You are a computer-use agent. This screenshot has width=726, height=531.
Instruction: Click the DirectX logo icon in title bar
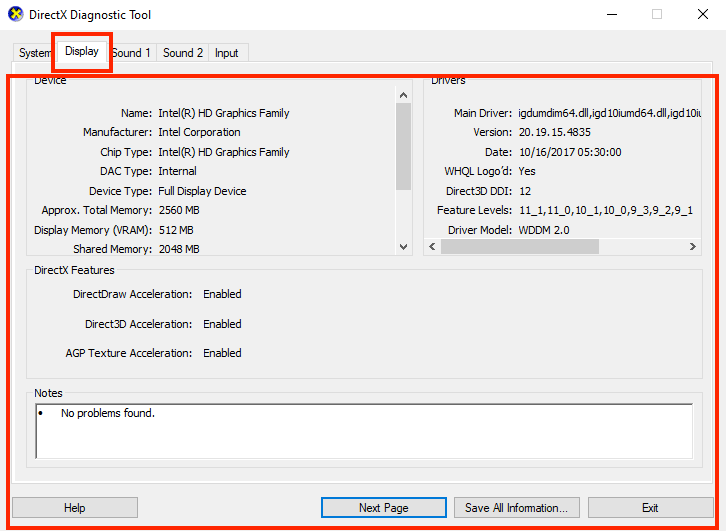[16, 14]
